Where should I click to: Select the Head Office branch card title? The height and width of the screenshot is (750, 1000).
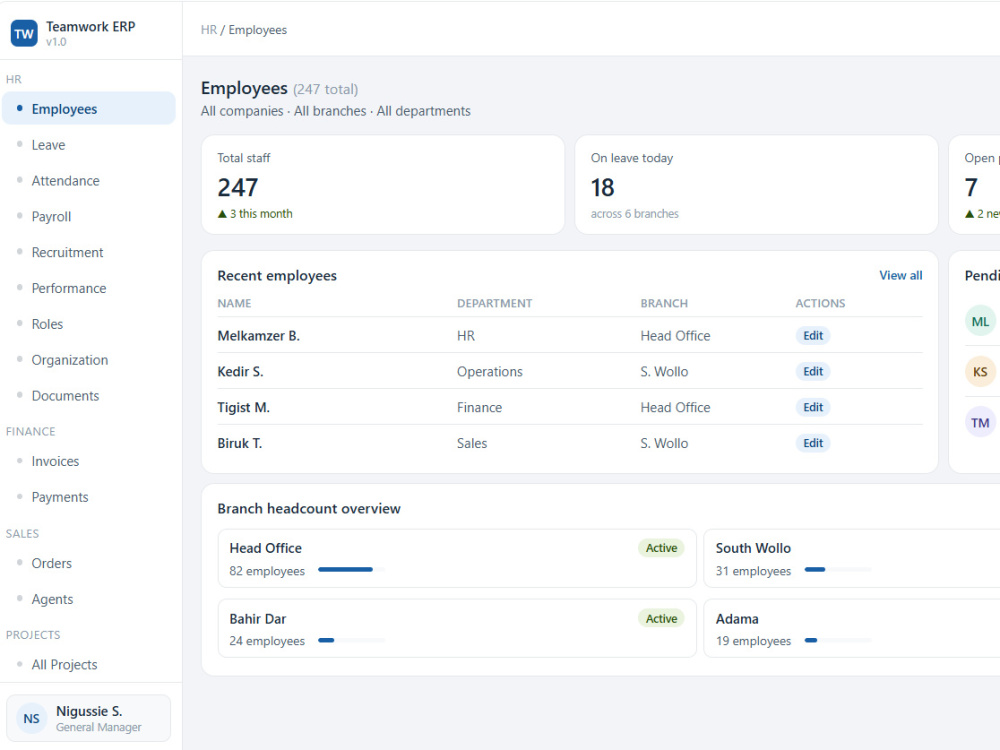(x=265, y=548)
